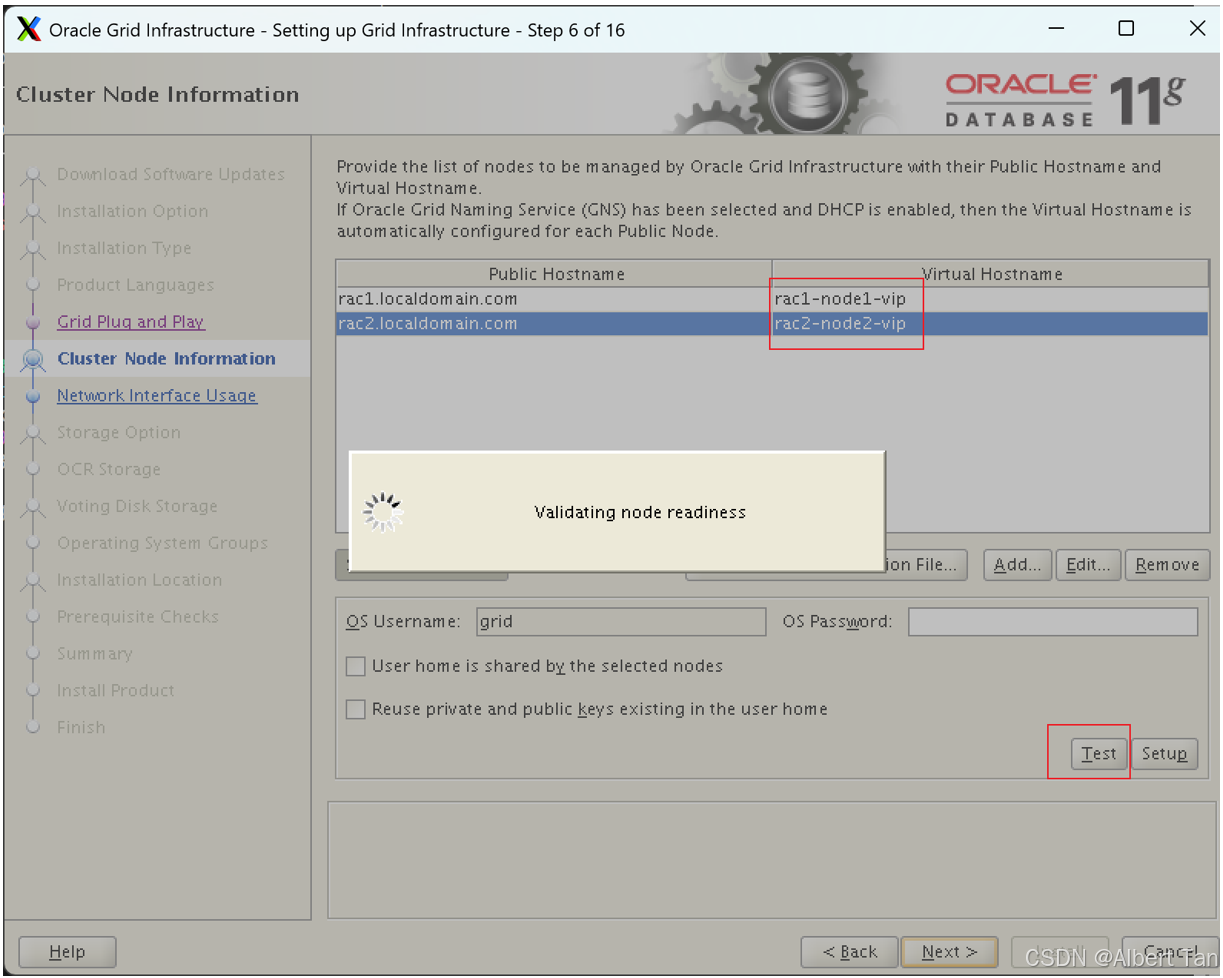This screenshot has width=1223, height=978.
Task: Select the rac1-node1-vip virtual hostname cell
Action: tap(990, 299)
